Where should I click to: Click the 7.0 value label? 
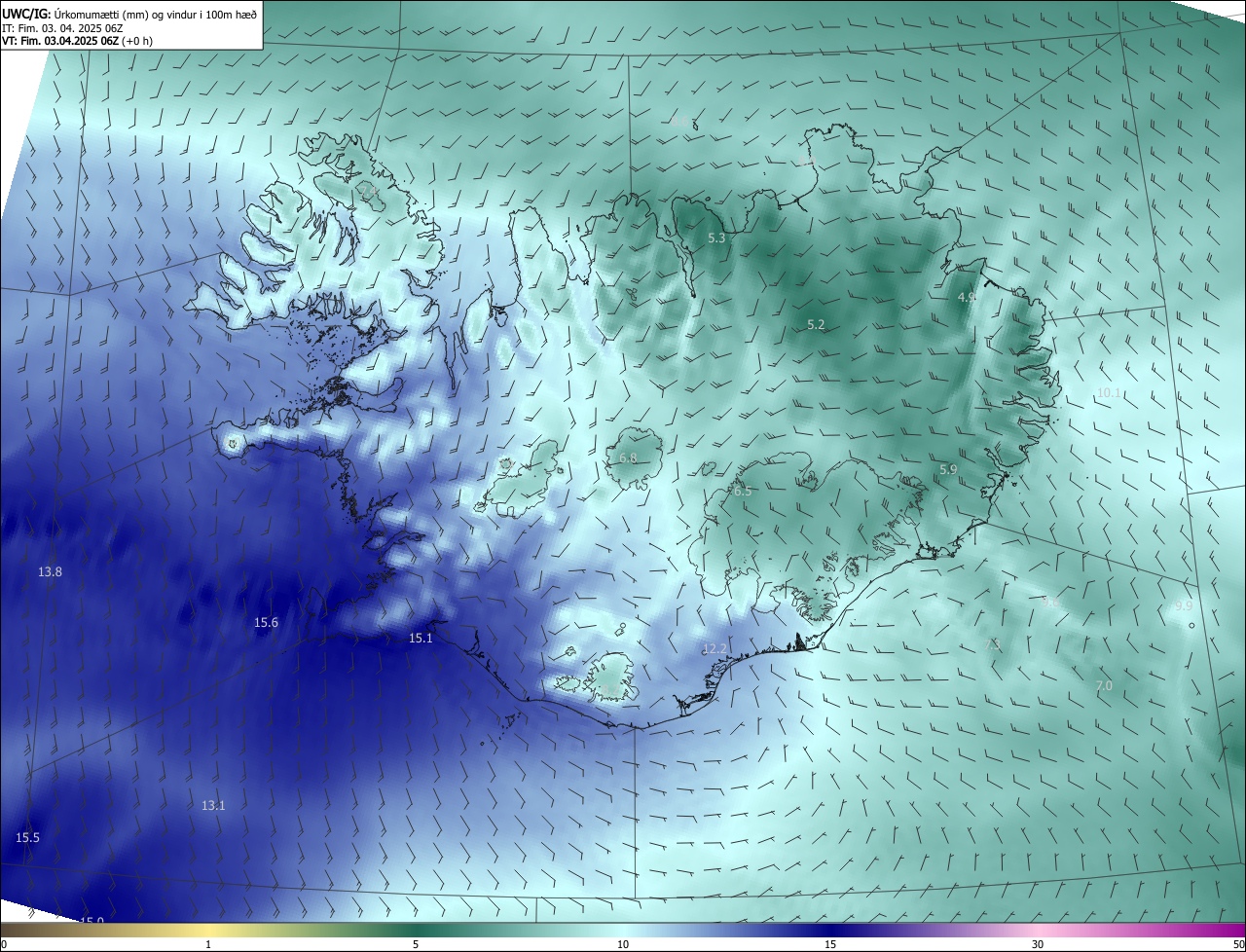point(1104,686)
